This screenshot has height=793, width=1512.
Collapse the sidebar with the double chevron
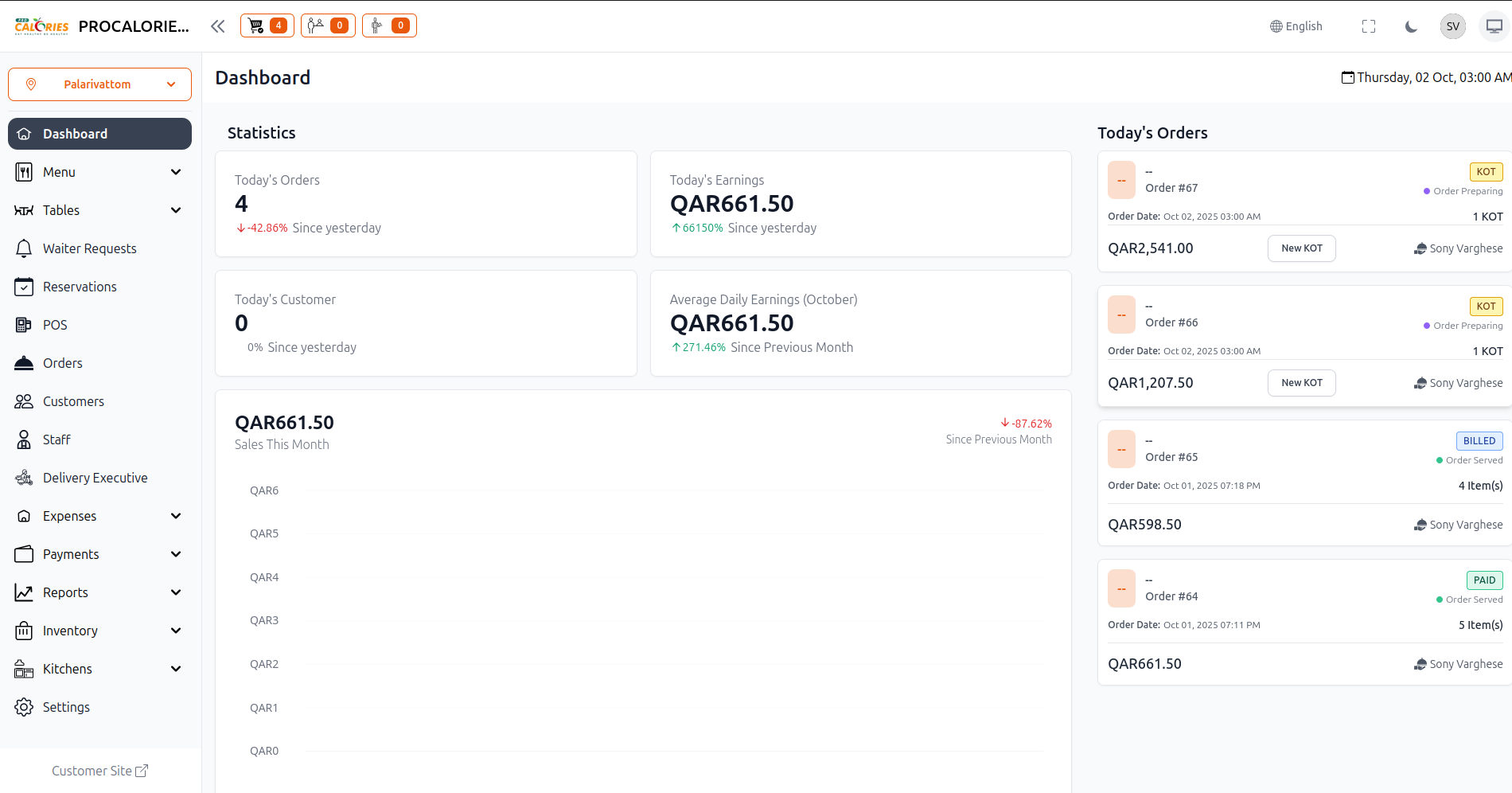217,26
